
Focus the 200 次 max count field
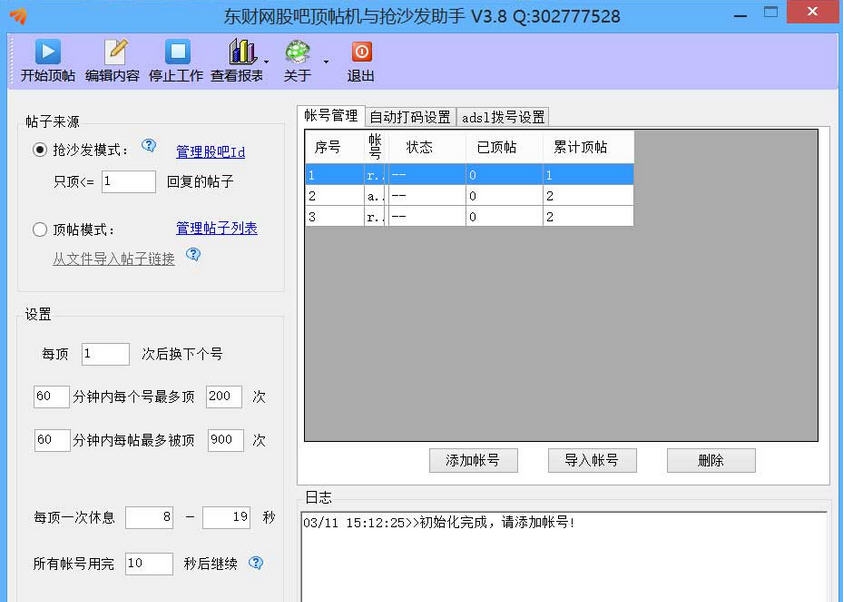(x=224, y=396)
